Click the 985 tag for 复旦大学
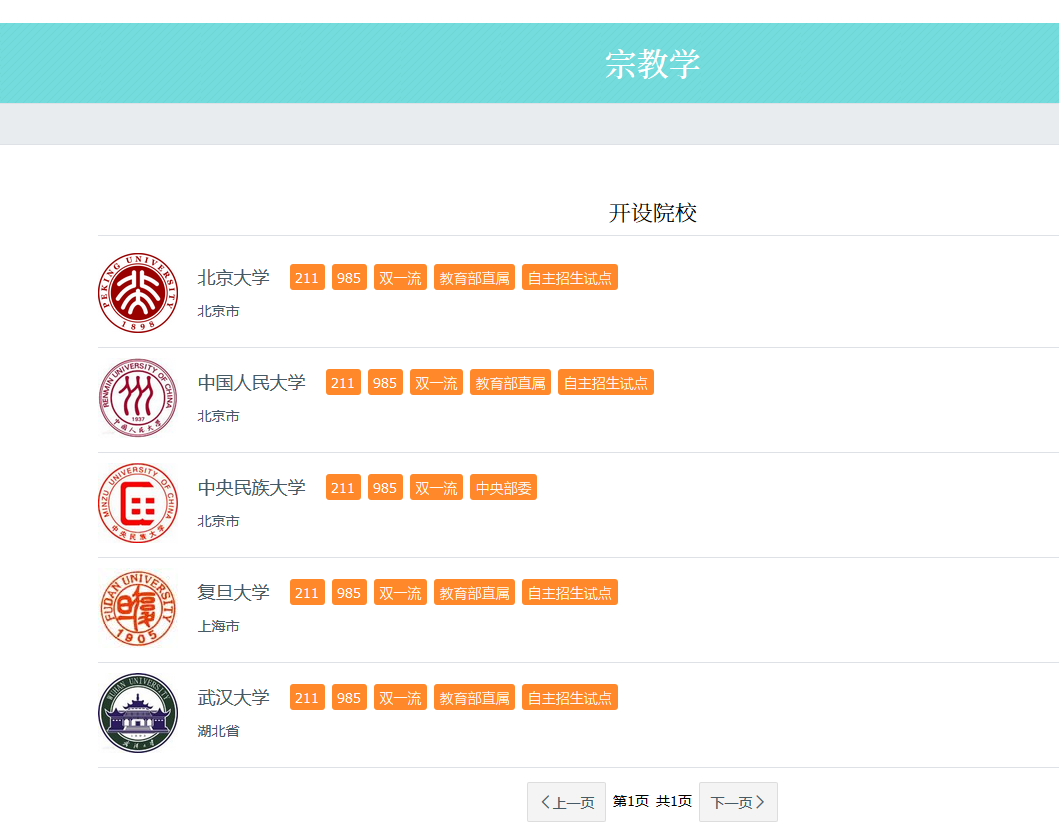This screenshot has height=840, width=1059. tap(348, 593)
